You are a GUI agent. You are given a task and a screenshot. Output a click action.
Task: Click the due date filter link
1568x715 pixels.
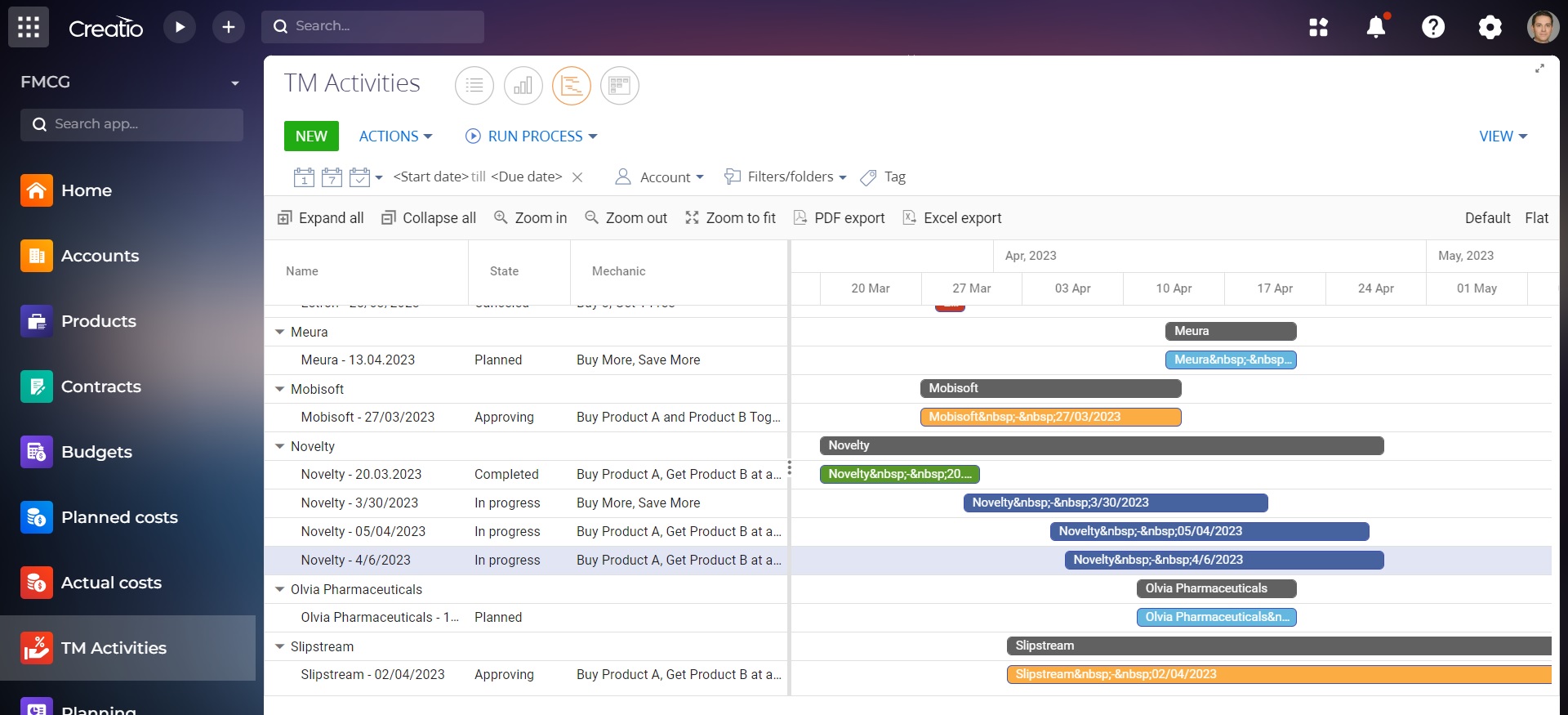[x=526, y=177]
